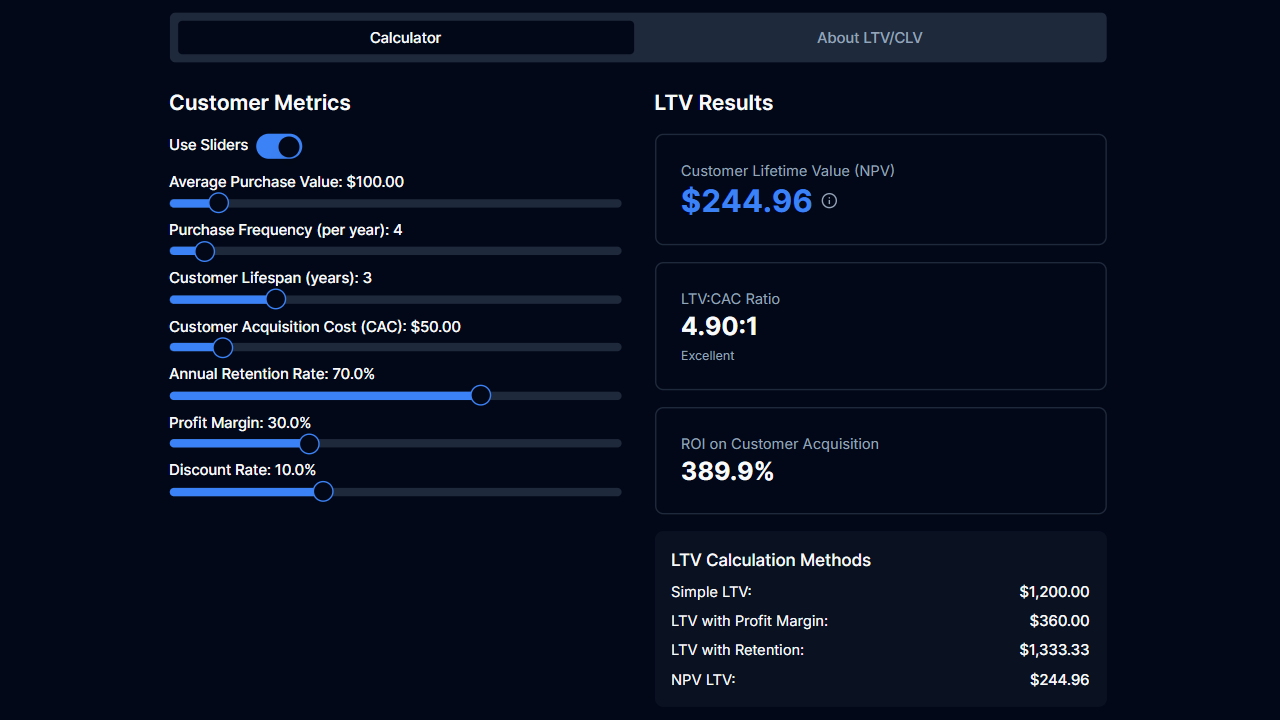The height and width of the screenshot is (720, 1280).
Task: Click the Customer Metrics heading
Action: click(259, 102)
